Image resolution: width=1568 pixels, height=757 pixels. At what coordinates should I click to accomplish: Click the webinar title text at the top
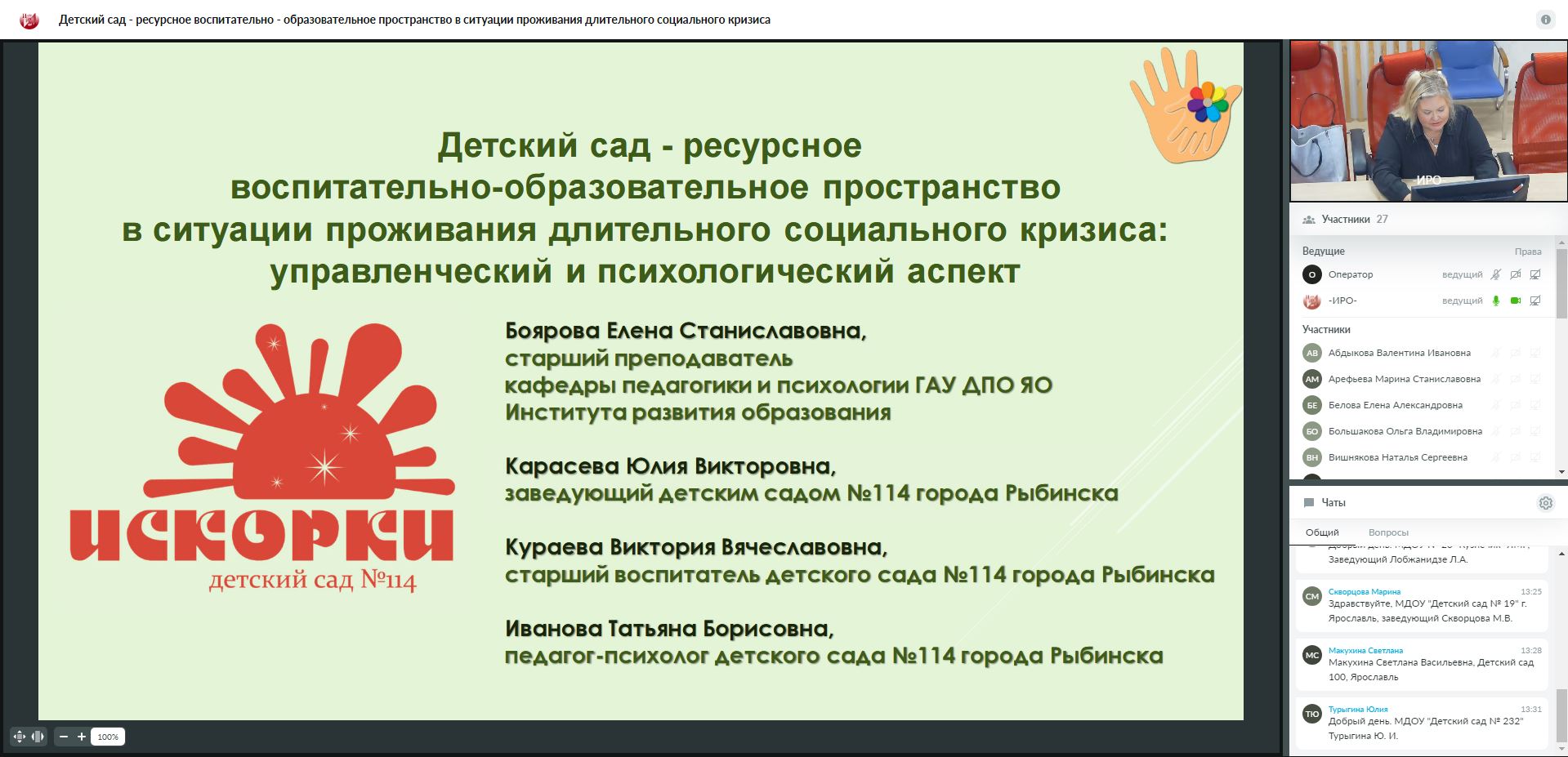click(414, 20)
